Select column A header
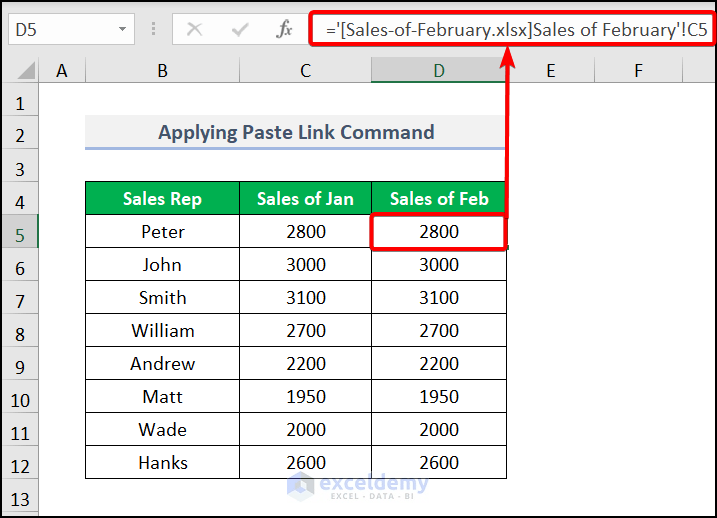 coord(62,70)
